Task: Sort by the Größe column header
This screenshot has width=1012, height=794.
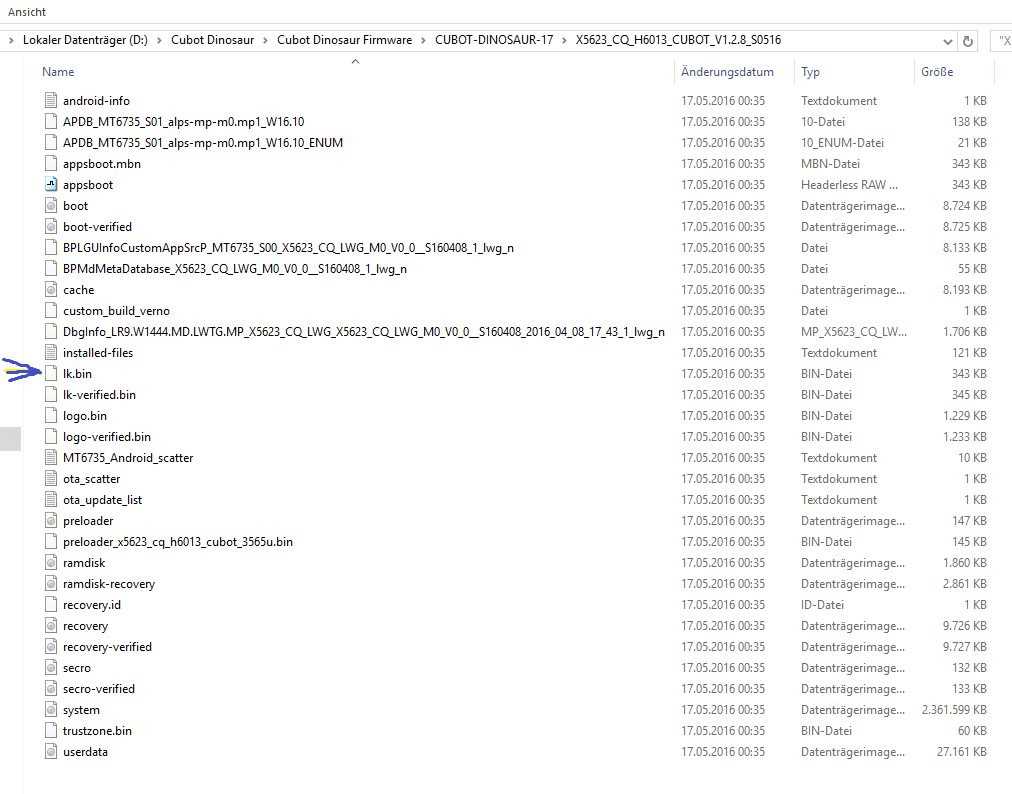Action: [x=937, y=72]
